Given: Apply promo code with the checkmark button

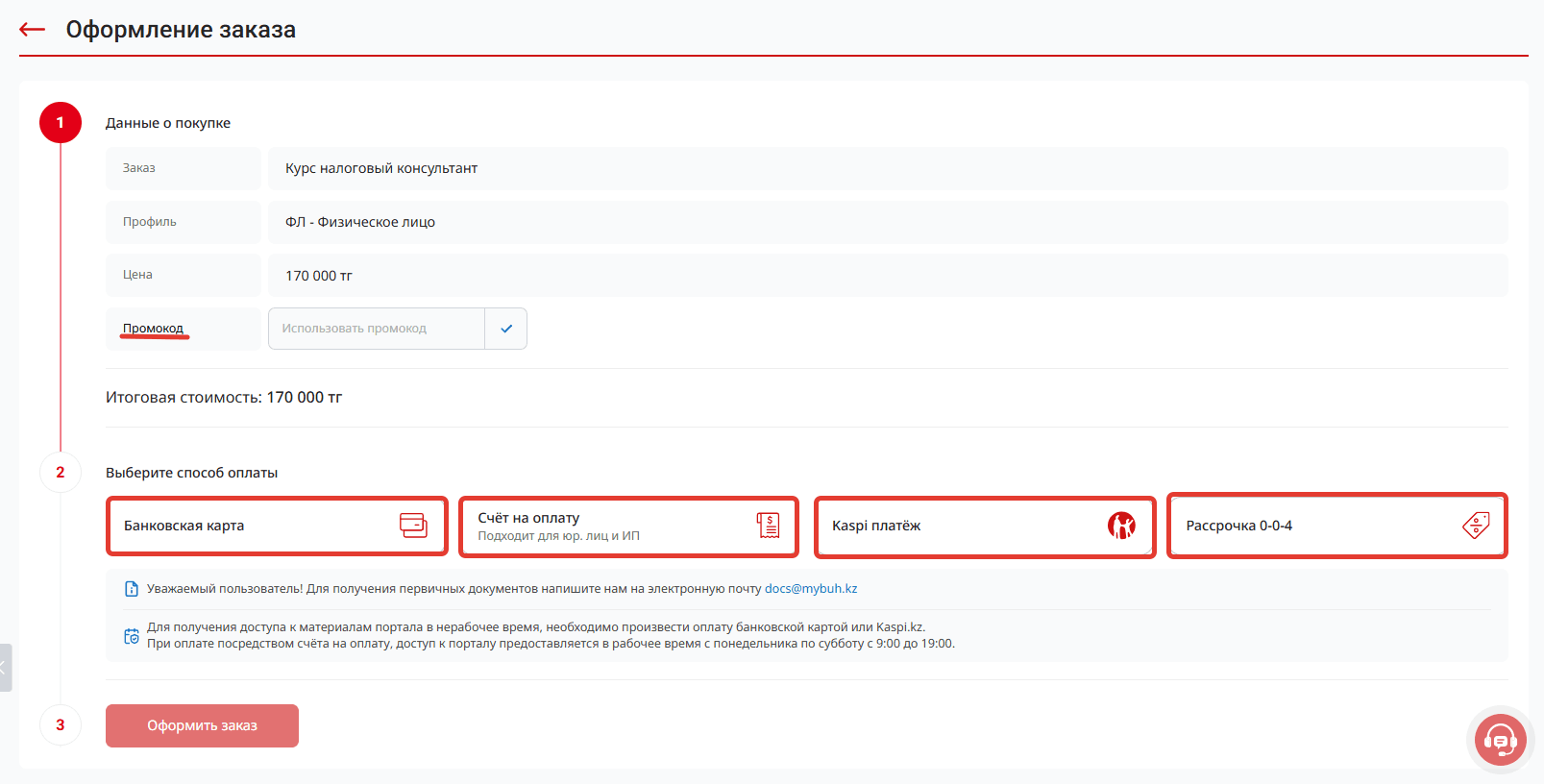Looking at the screenshot, I should (506, 329).
